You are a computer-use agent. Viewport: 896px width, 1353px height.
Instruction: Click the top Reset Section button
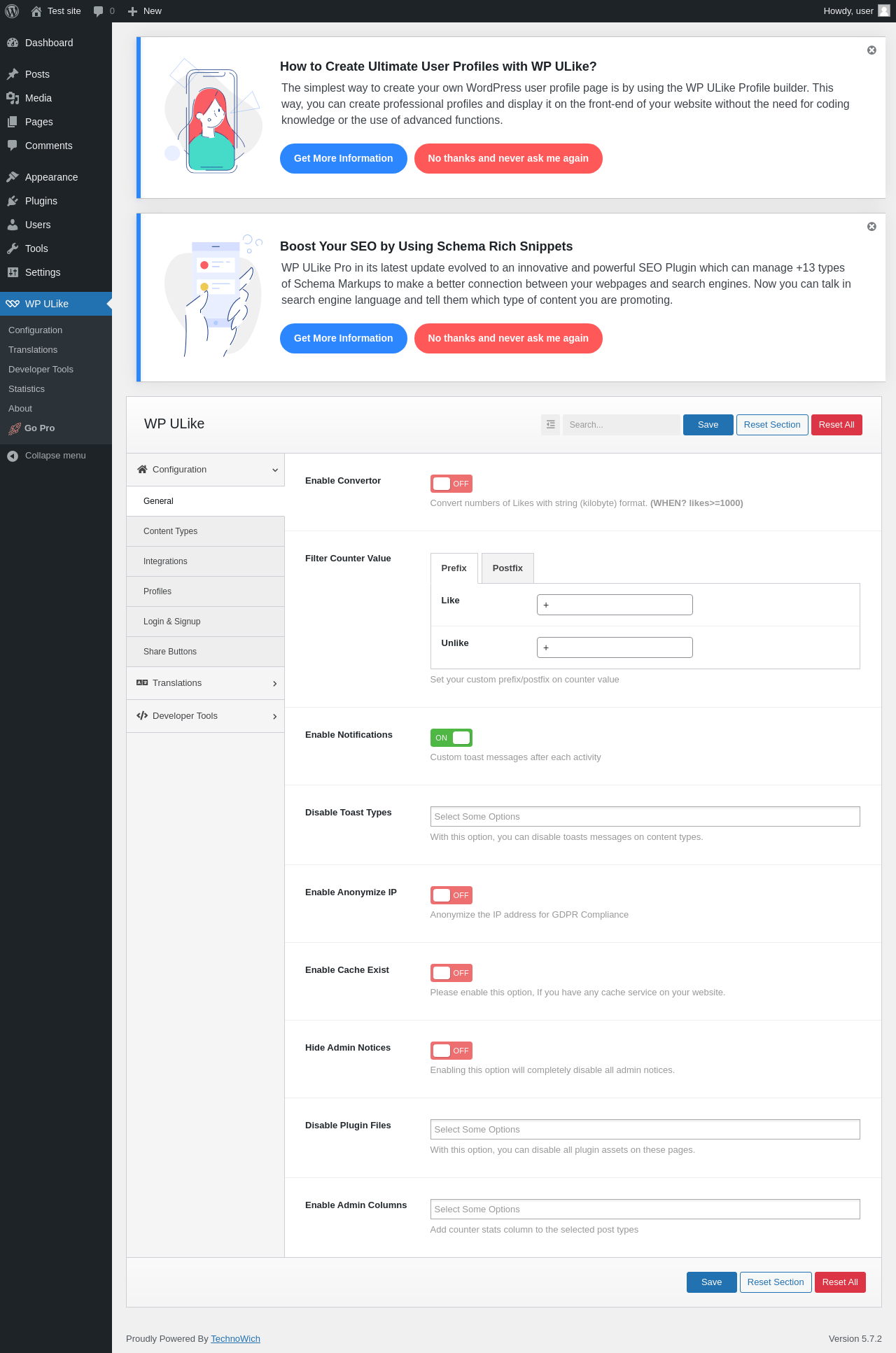(x=772, y=425)
